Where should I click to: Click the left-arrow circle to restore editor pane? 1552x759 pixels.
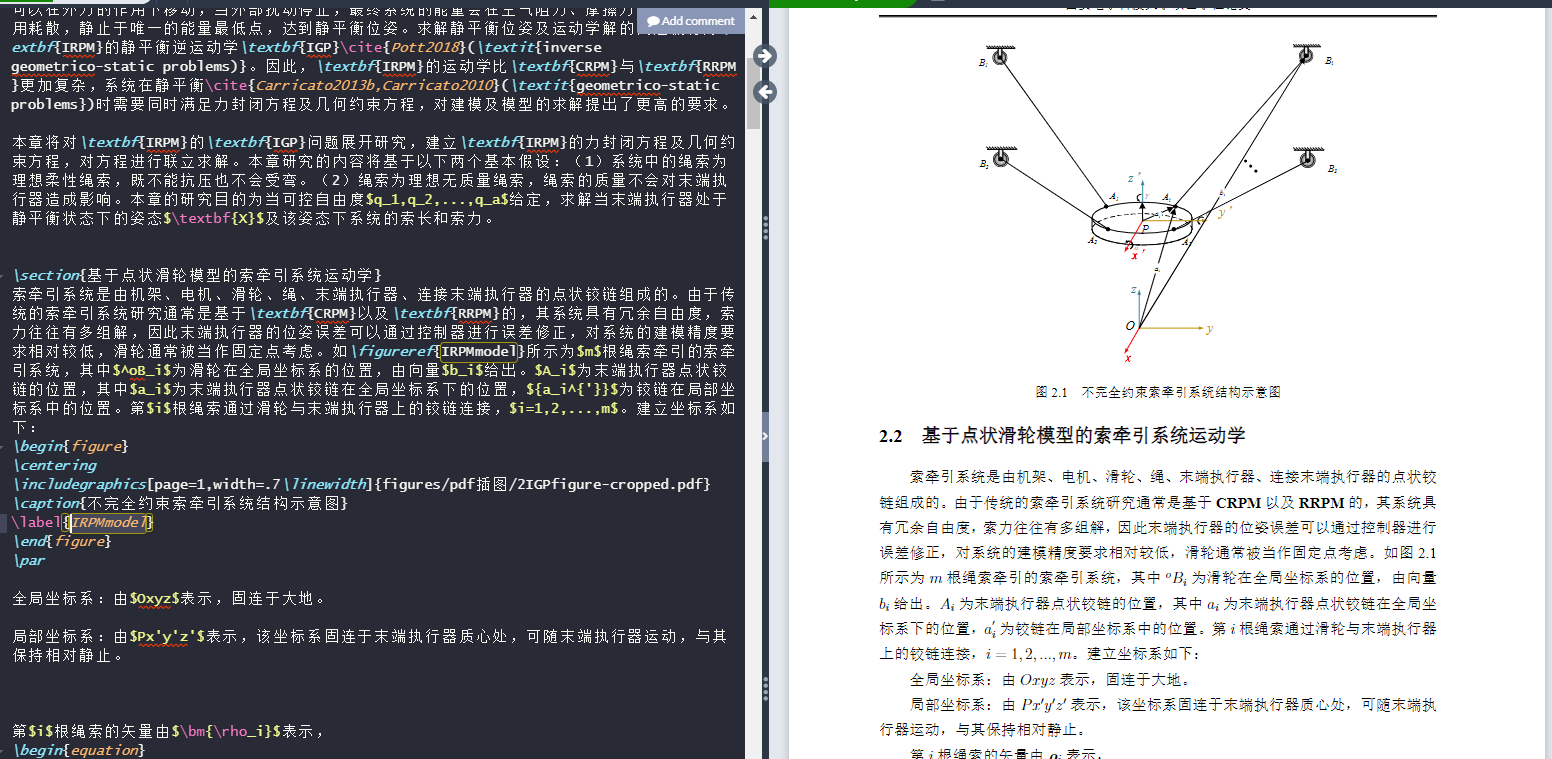[764, 92]
